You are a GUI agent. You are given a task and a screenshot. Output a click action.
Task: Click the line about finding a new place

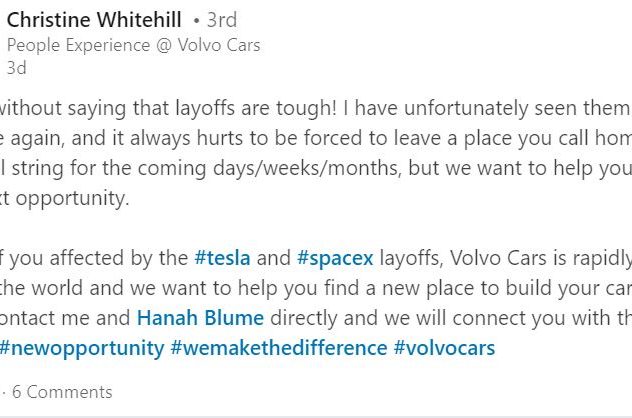(x=316, y=288)
